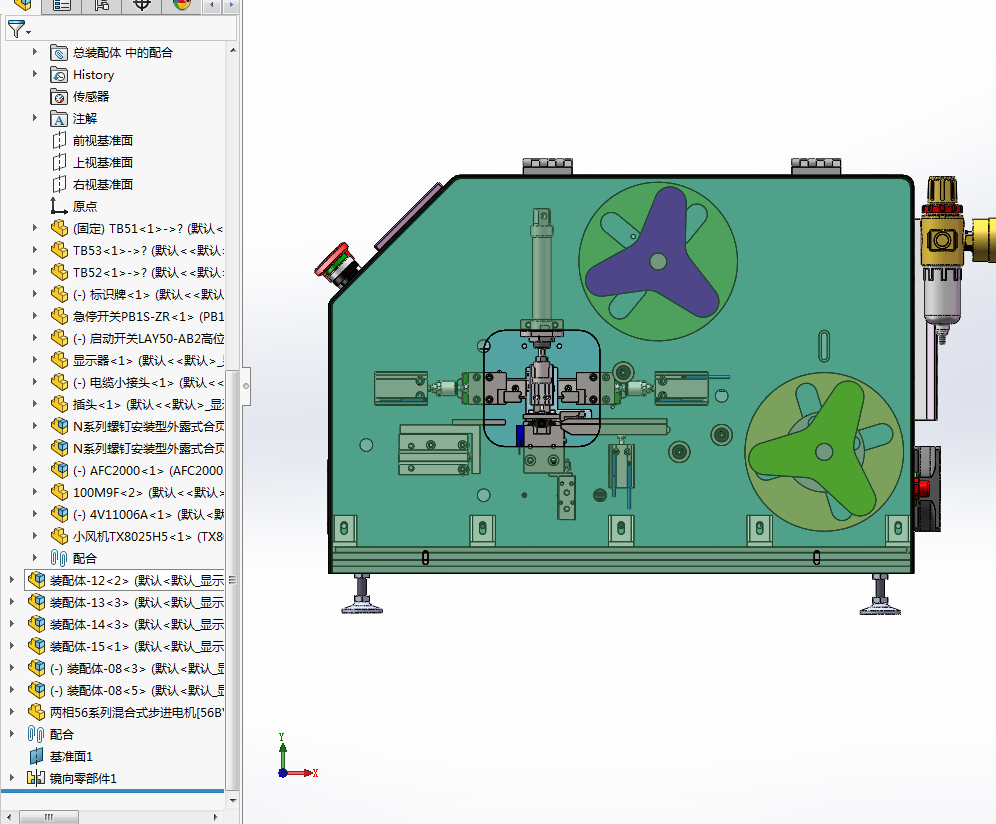Viewport: 996px width, 824px height.
Task: Click the History folder icon
Action: pos(57,74)
